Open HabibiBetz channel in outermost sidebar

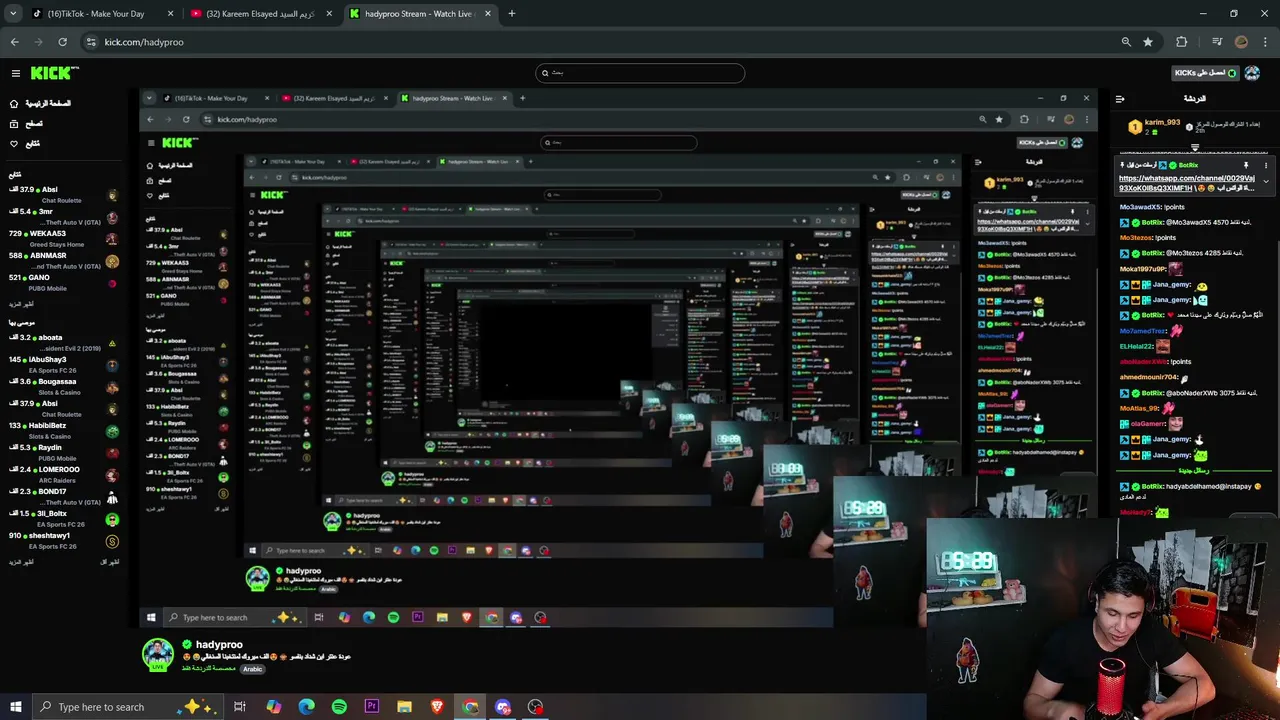[62, 430]
